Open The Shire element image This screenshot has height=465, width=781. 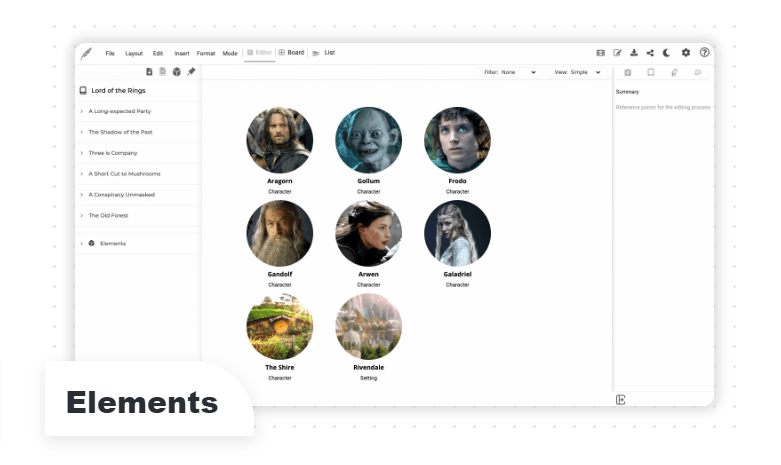coord(280,326)
